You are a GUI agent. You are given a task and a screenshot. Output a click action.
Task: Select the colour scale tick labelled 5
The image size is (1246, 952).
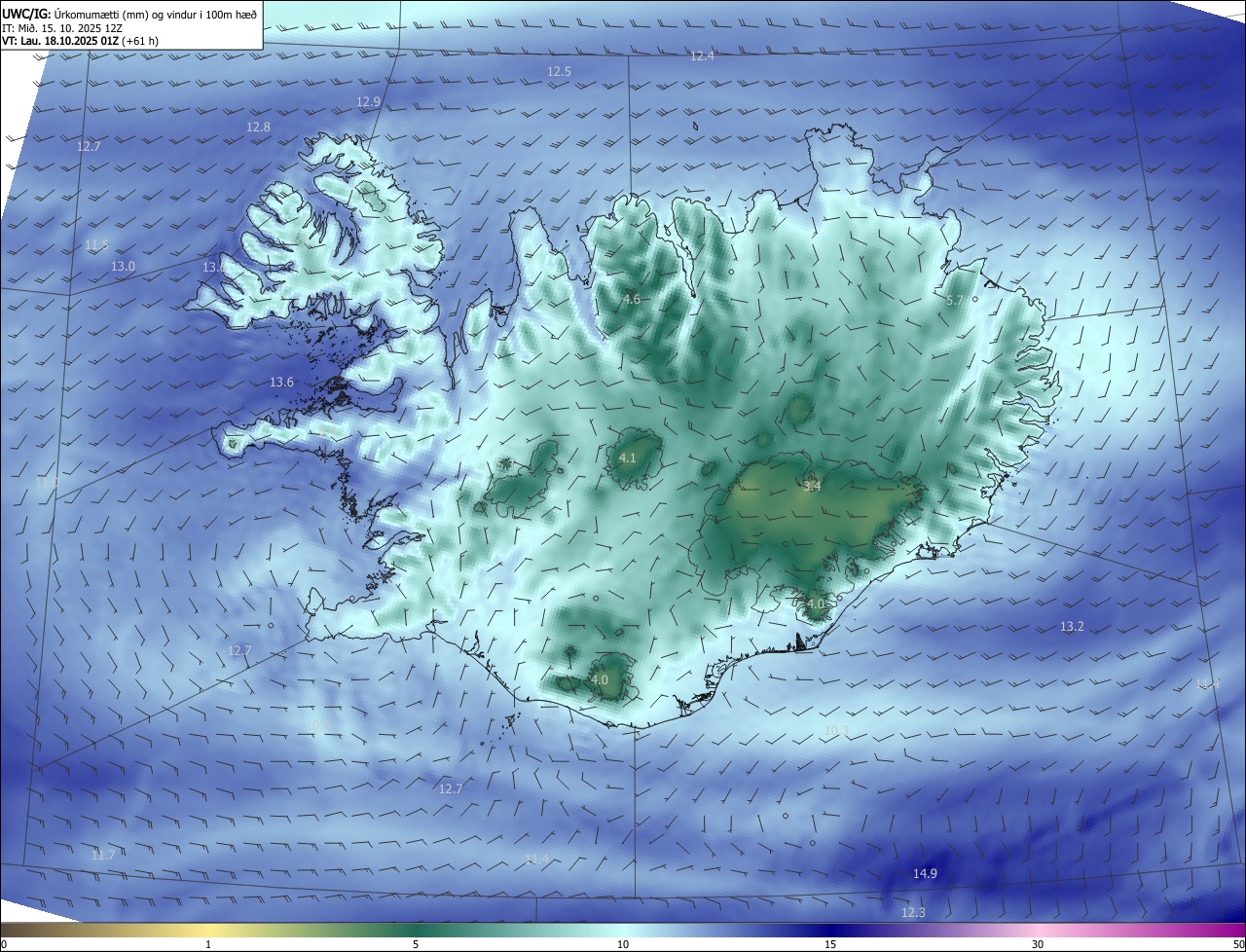[x=416, y=945]
